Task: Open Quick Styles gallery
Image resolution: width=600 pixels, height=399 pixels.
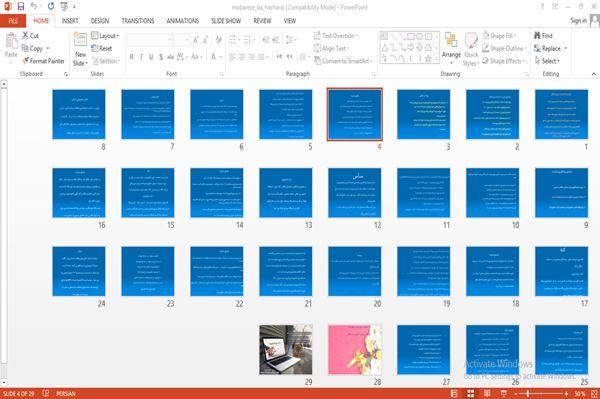Action: 471,49
